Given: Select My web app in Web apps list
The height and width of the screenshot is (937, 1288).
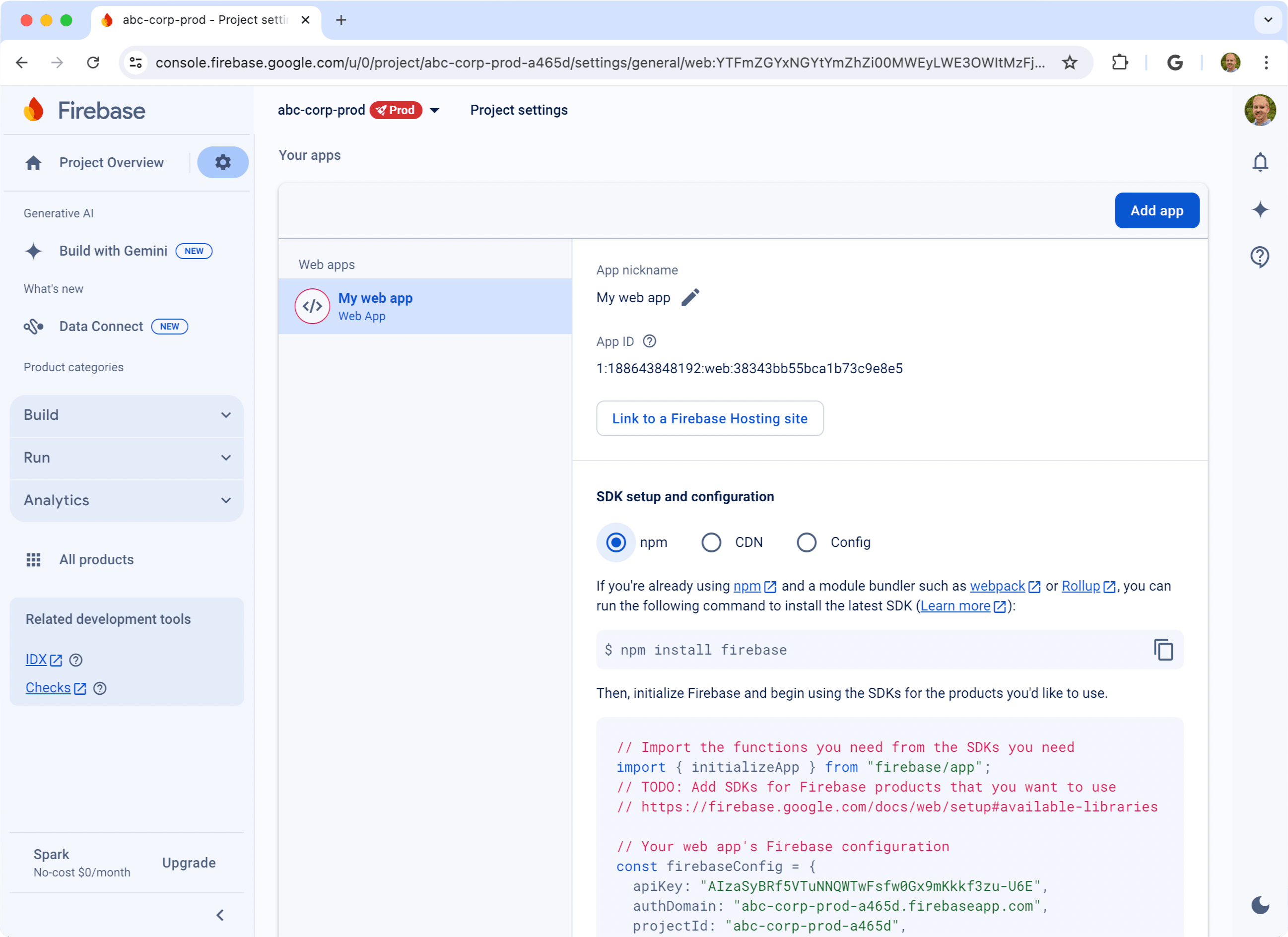Looking at the screenshot, I should (425, 307).
